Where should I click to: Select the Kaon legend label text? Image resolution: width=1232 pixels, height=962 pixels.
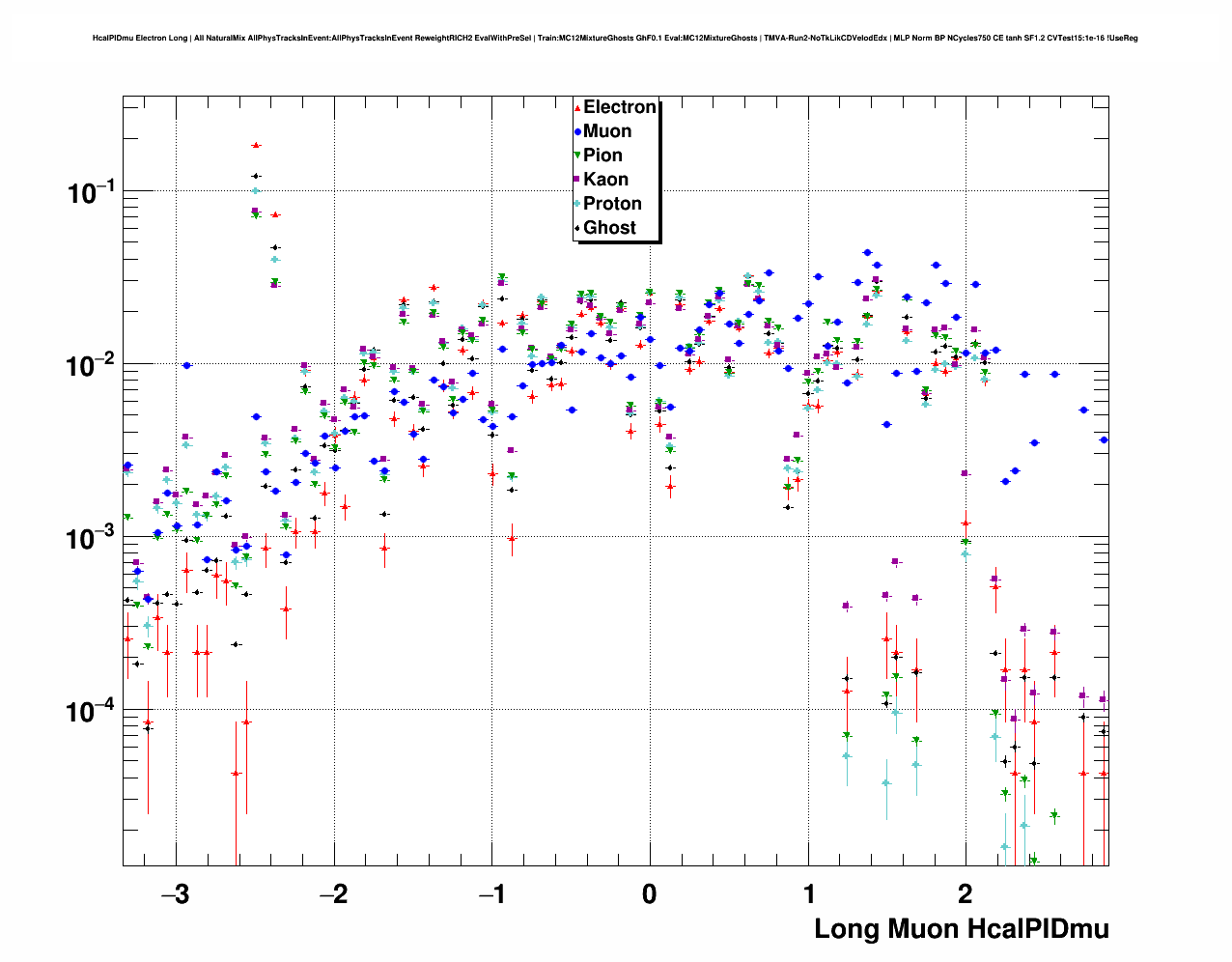tap(605, 180)
